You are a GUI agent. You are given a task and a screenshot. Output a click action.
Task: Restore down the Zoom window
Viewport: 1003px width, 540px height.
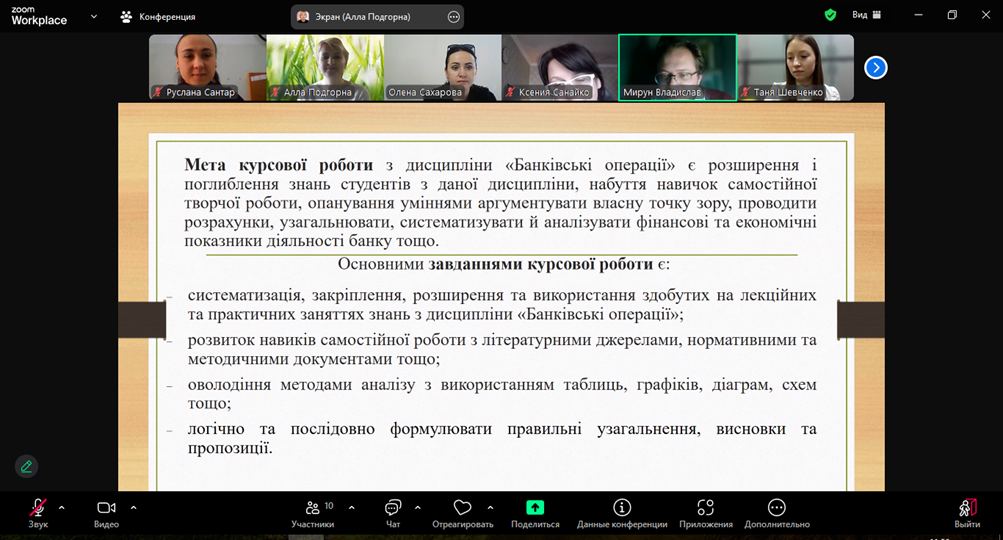click(x=952, y=15)
